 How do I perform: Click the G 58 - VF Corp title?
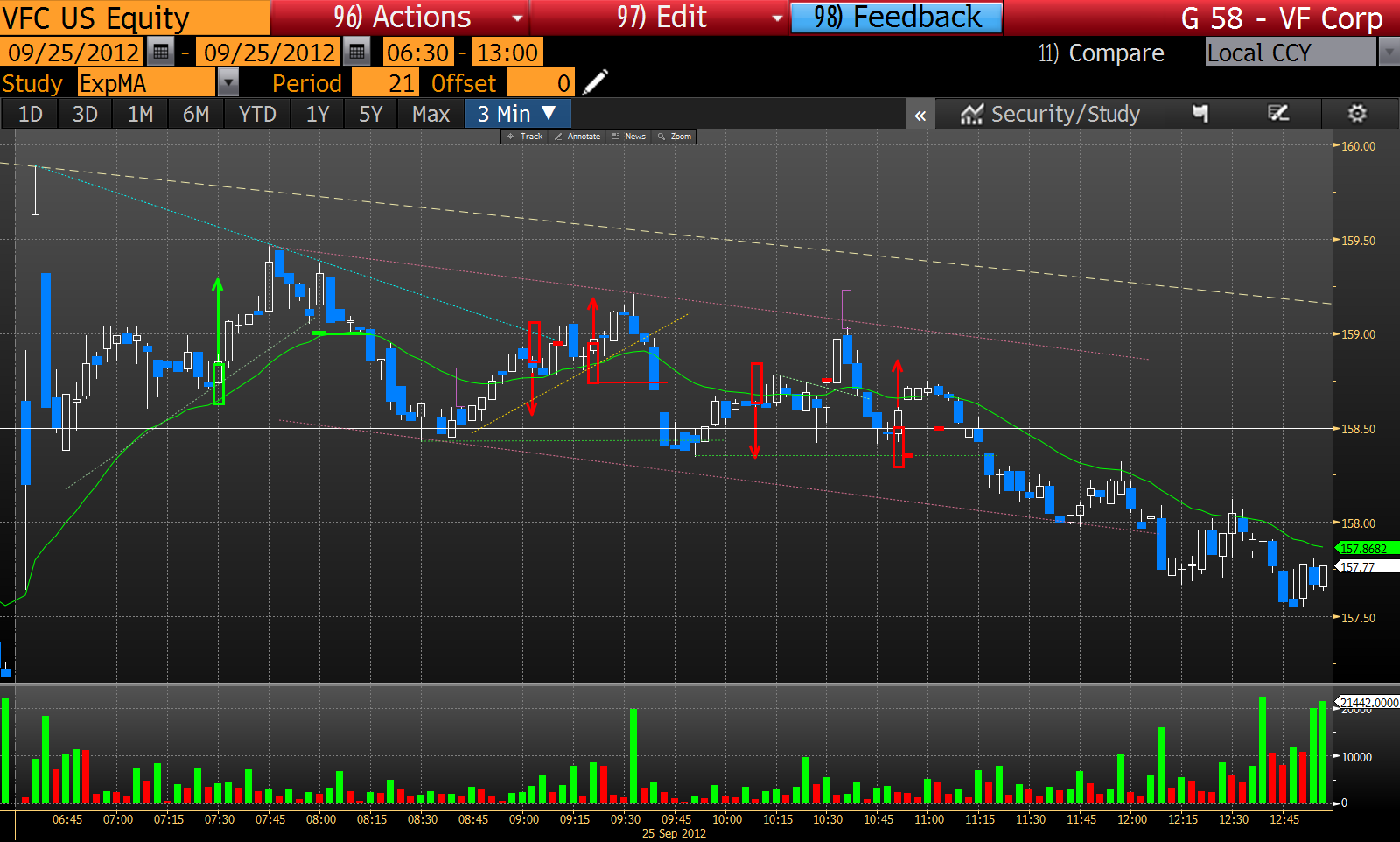coord(1282,18)
